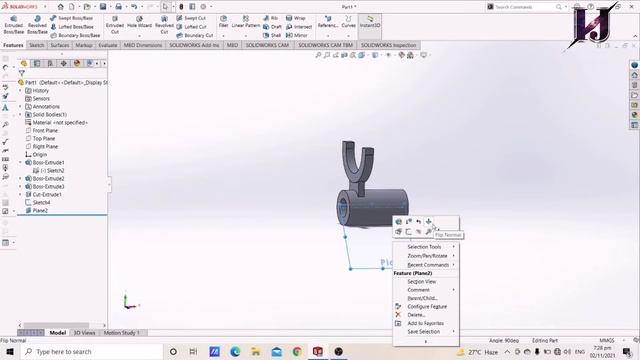
Task: Switch to SOLIDWORKS Inspection tab
Action: pos(388,45)
